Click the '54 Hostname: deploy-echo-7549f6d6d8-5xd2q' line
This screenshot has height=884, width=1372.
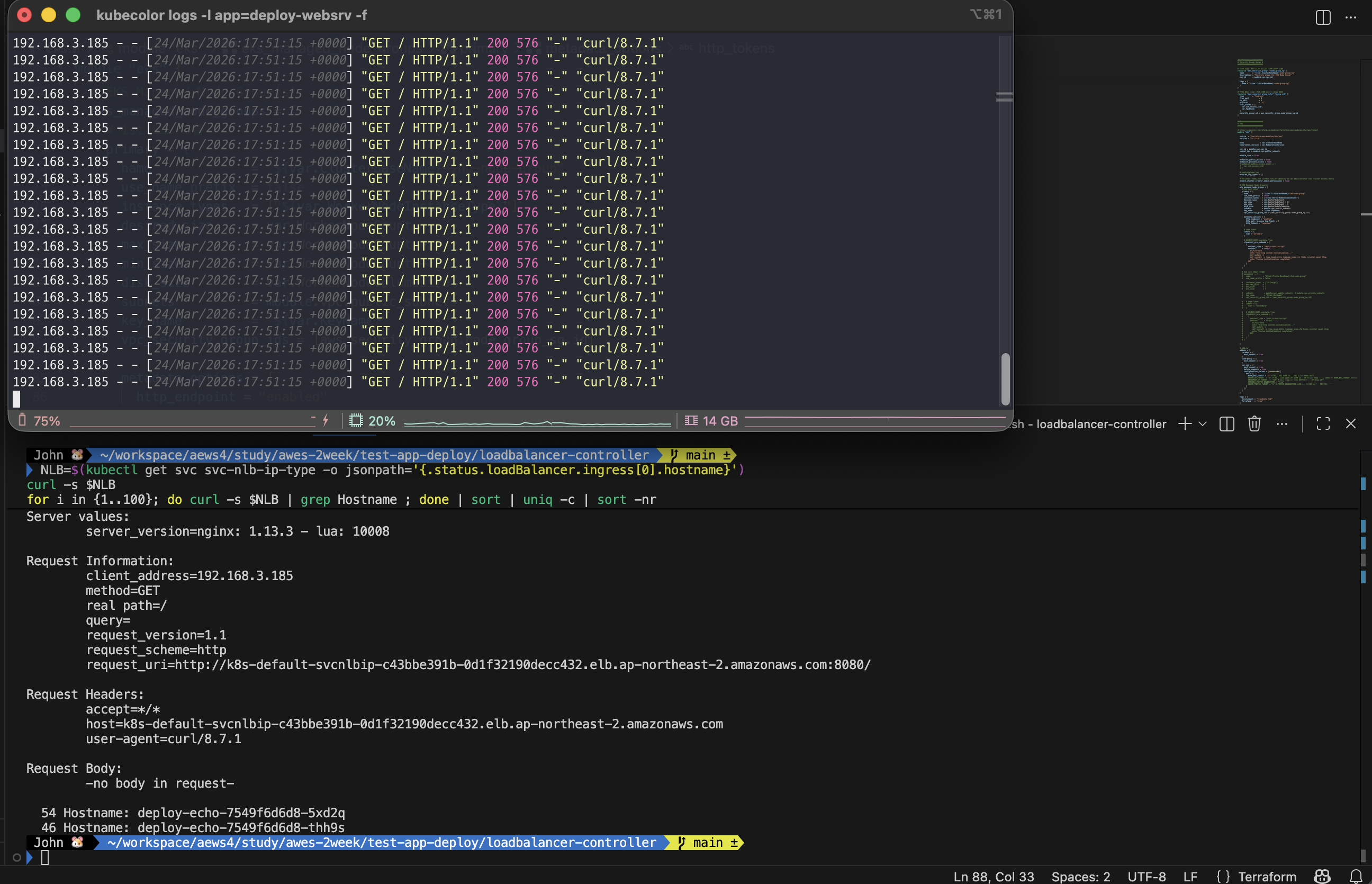point(193,813)
